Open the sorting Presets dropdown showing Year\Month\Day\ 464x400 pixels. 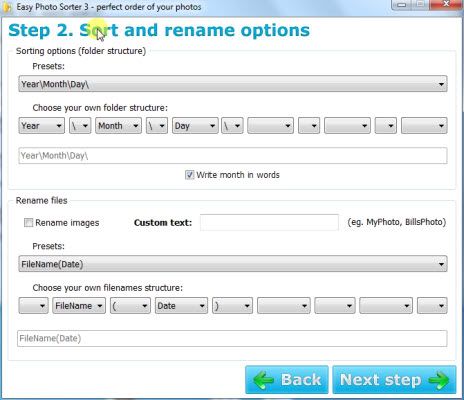(x=233, y=84)
